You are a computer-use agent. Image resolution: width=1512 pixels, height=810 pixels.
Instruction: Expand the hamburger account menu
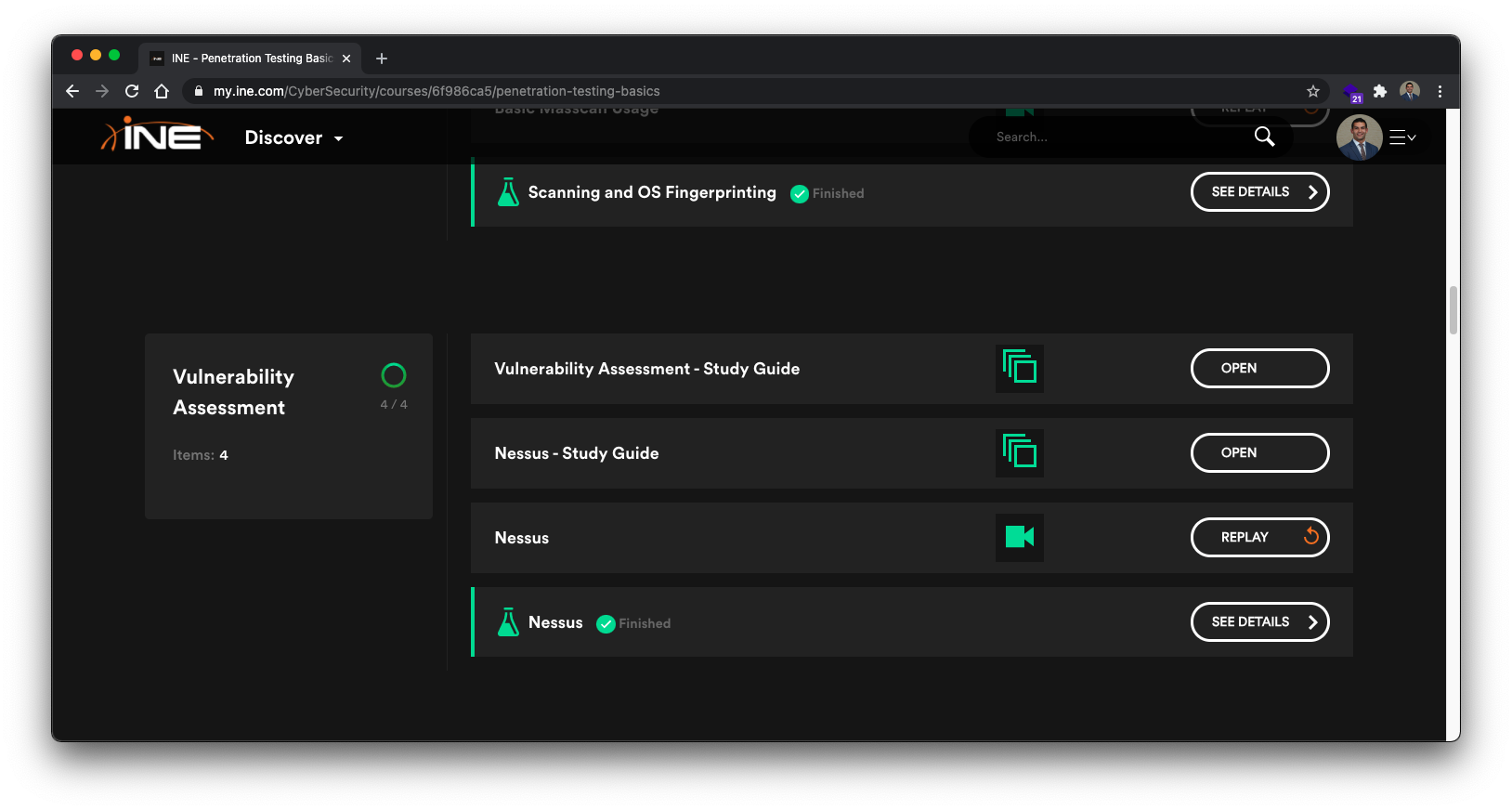click(x=1401, y=137)
